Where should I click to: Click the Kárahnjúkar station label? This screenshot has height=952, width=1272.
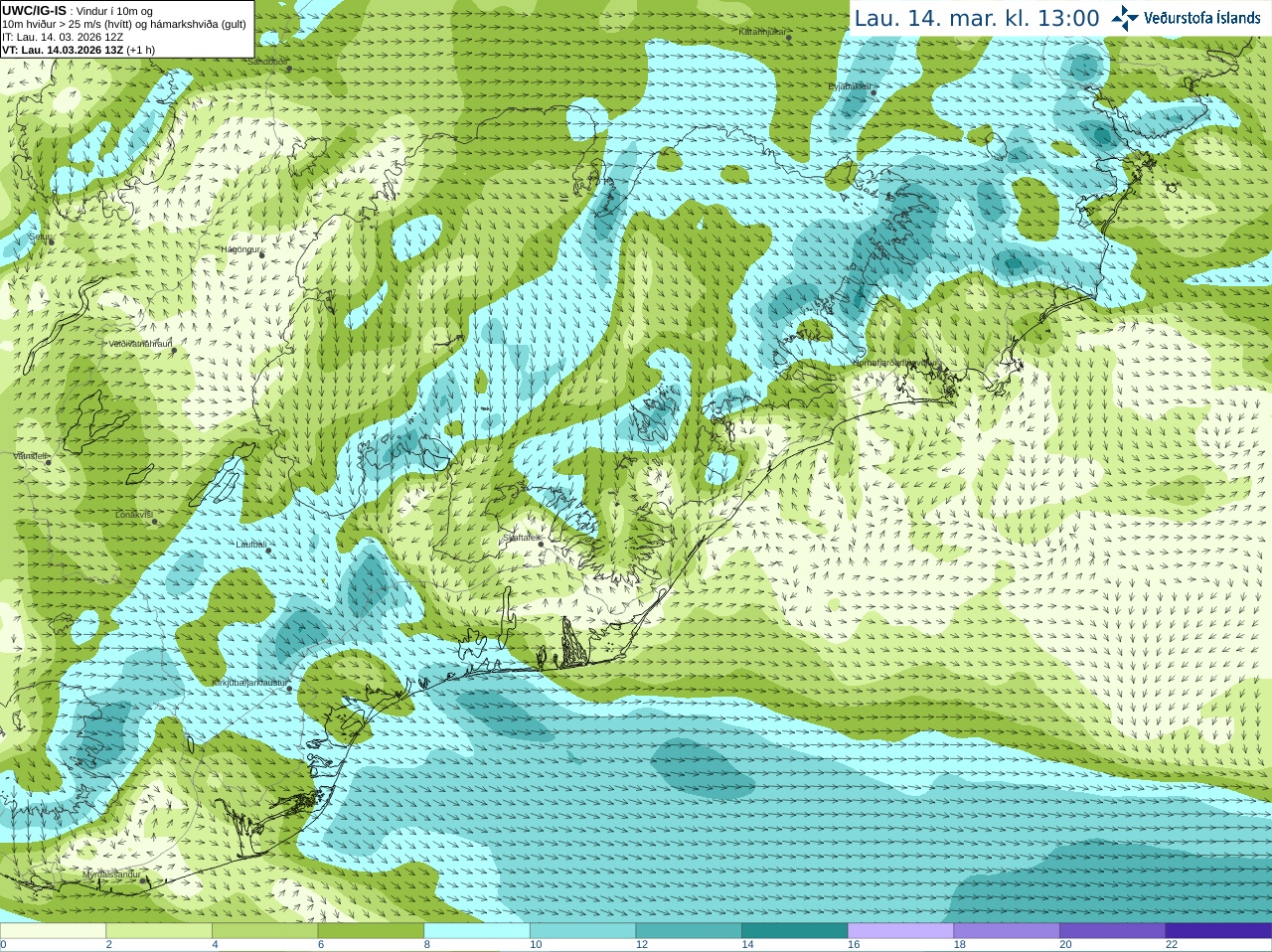(763, 32)
